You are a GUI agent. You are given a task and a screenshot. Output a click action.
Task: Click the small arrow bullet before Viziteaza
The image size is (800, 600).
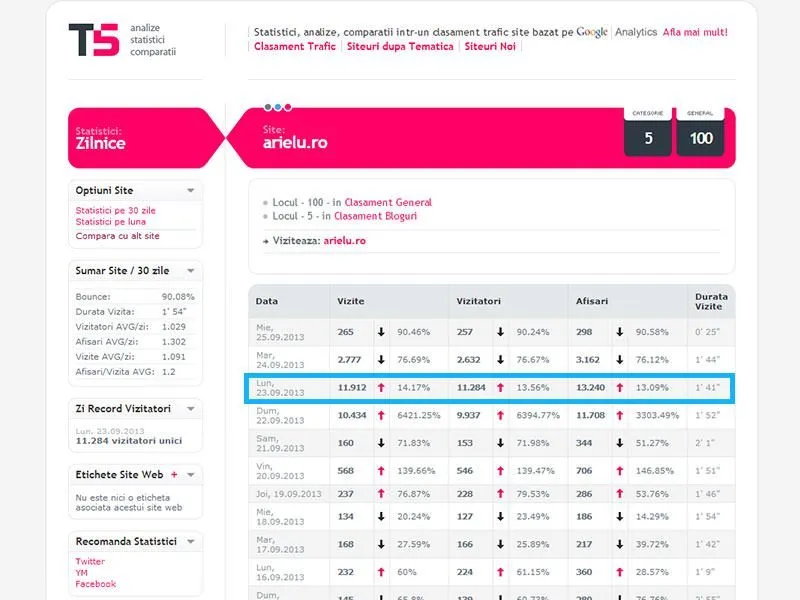pos(265,241)
